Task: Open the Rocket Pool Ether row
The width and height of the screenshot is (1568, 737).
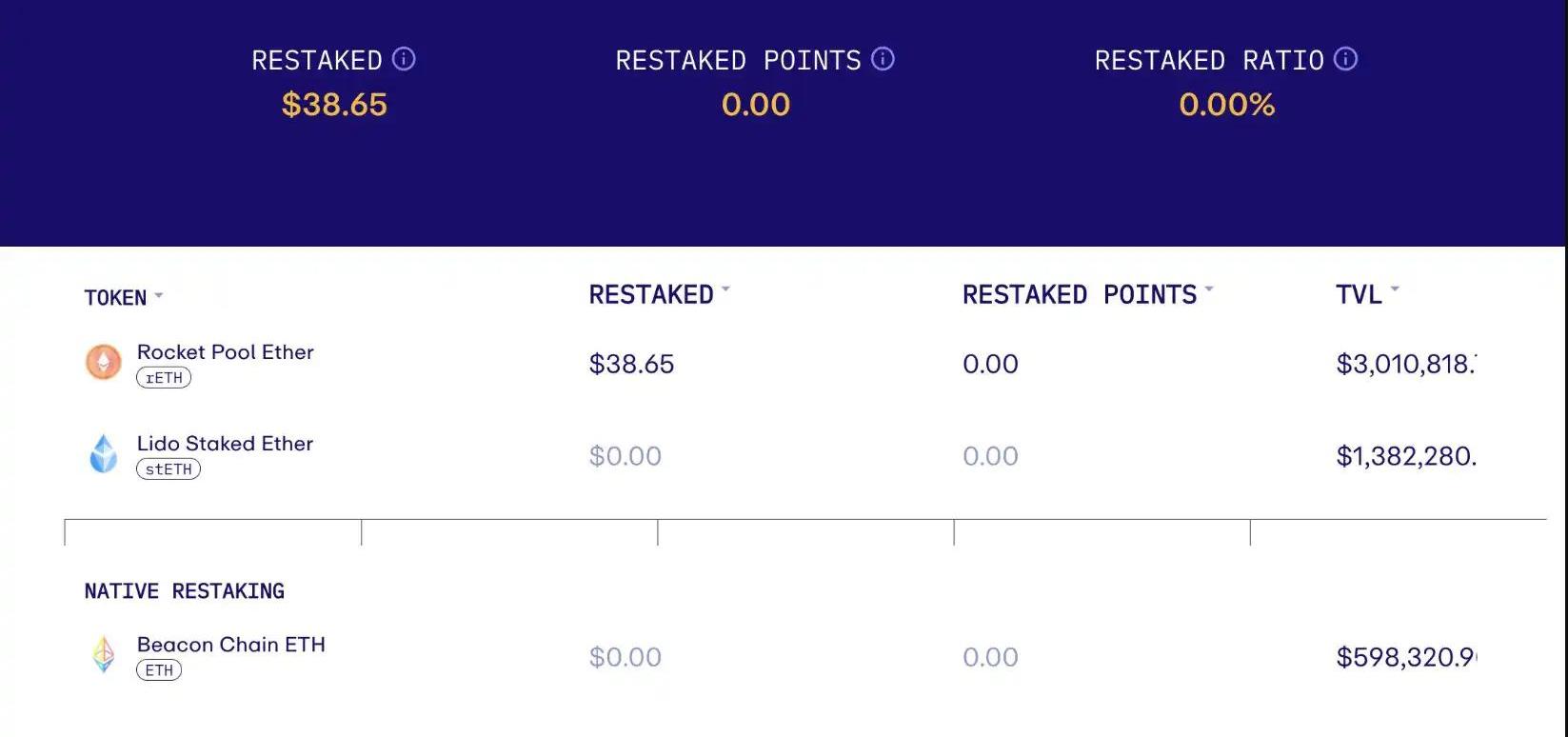Action: (x=781, y=364)
